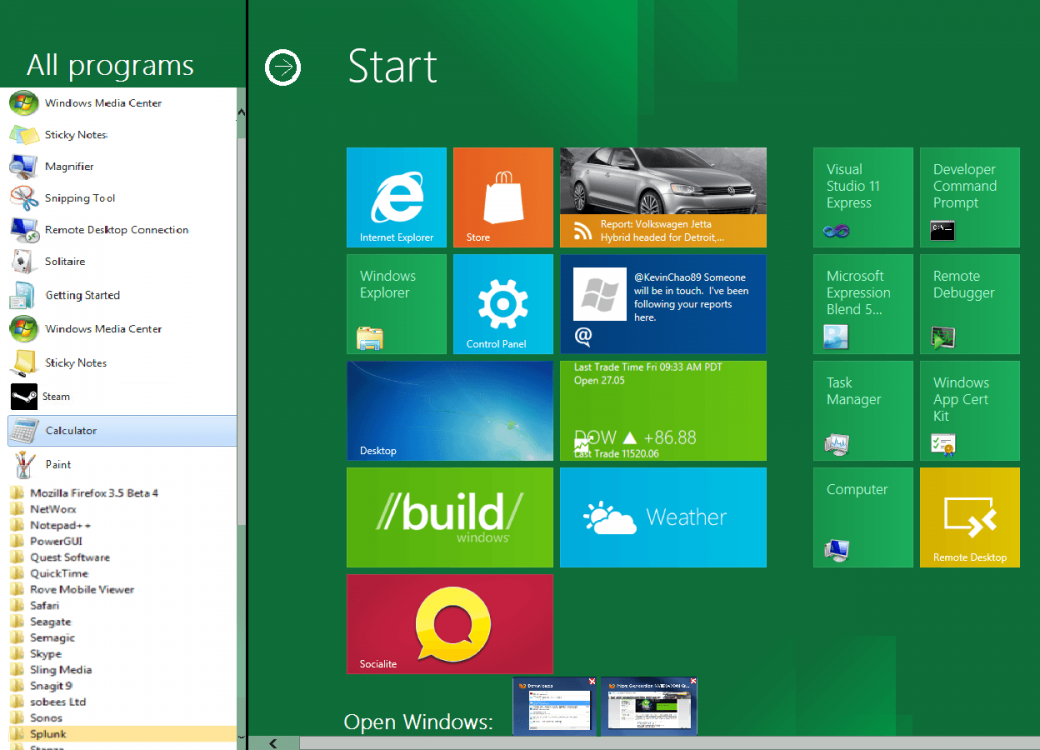
Task: Launch Visual Studio 11 Express tile
Action: (x=863, y=197)
